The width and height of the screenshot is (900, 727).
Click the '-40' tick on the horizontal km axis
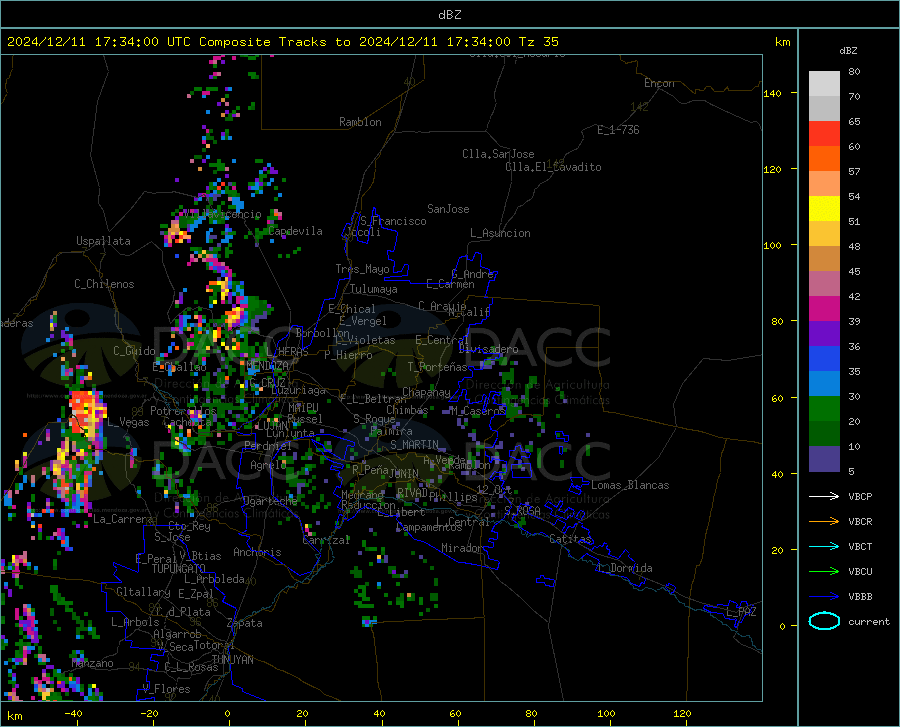[73, 714]
